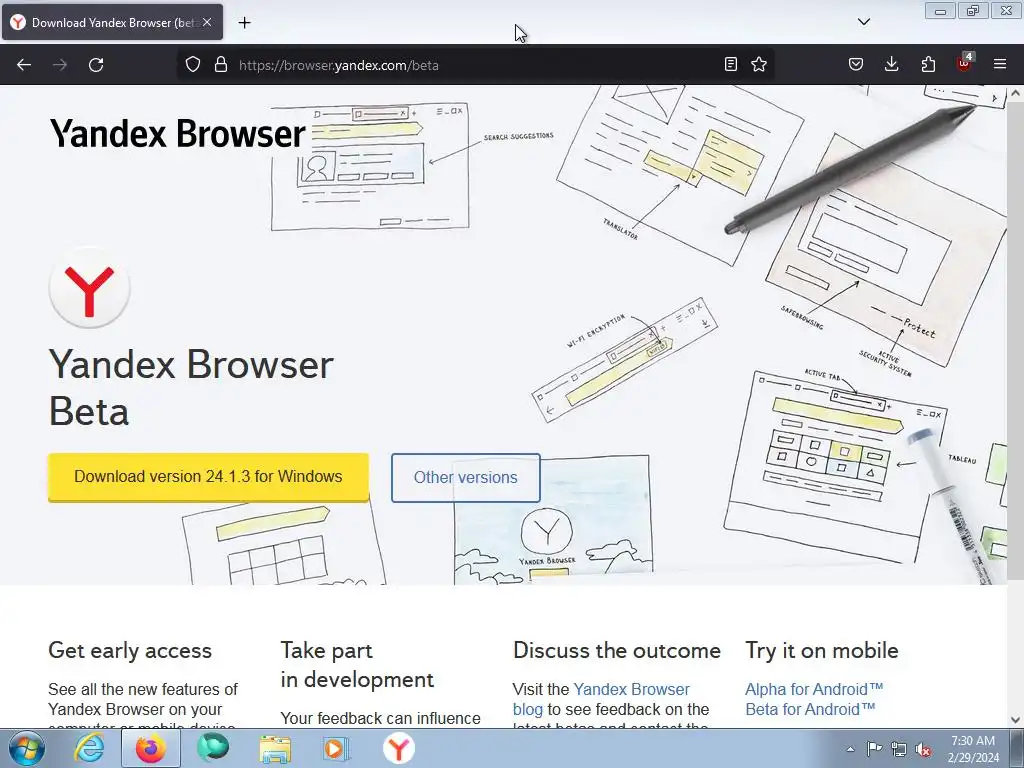Click the Yandex Browser Beta title
Viewport: 1024px width, 768px height.
(191, 387)
